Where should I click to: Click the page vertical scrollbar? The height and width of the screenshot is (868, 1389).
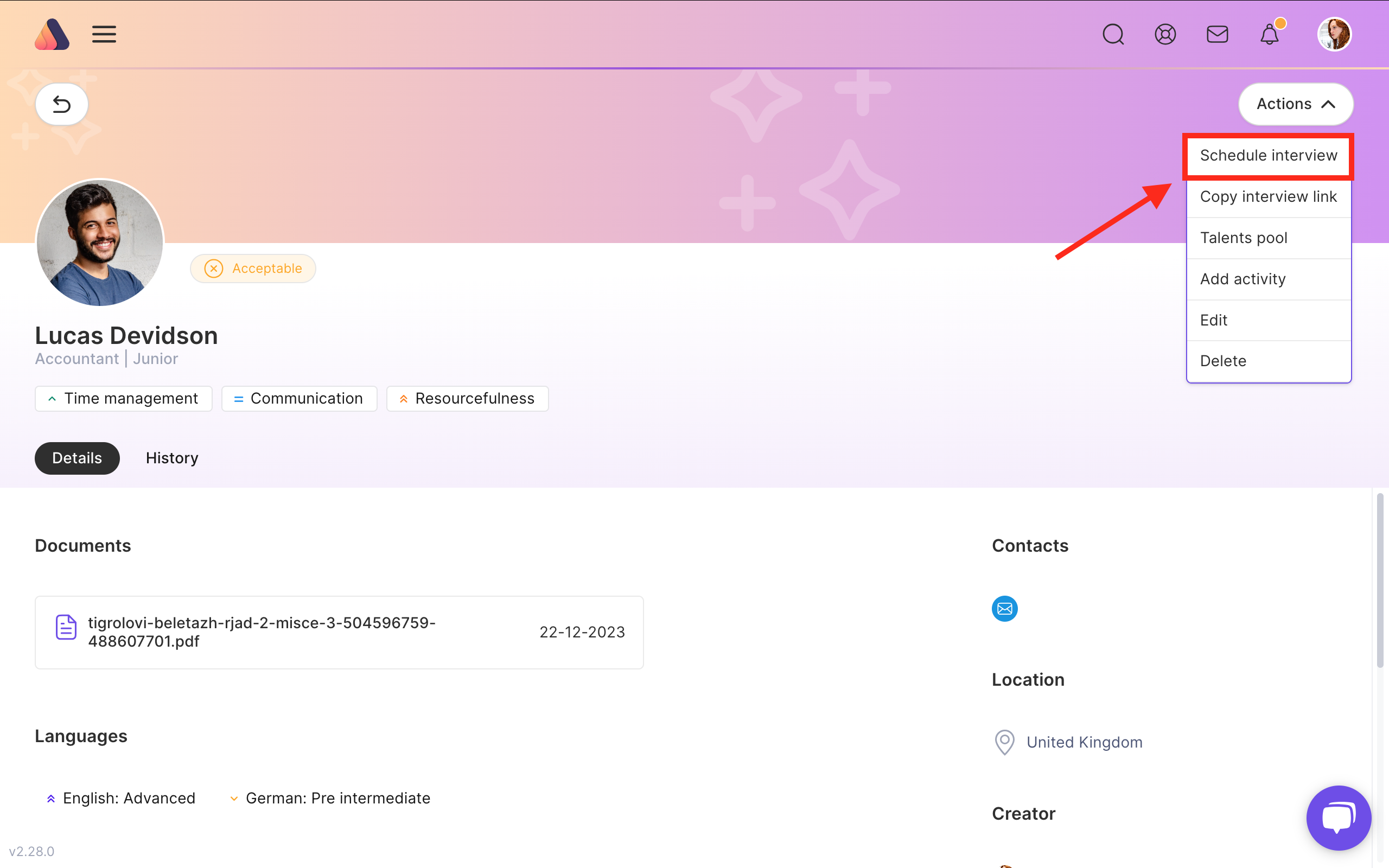tap(1380, 580)
